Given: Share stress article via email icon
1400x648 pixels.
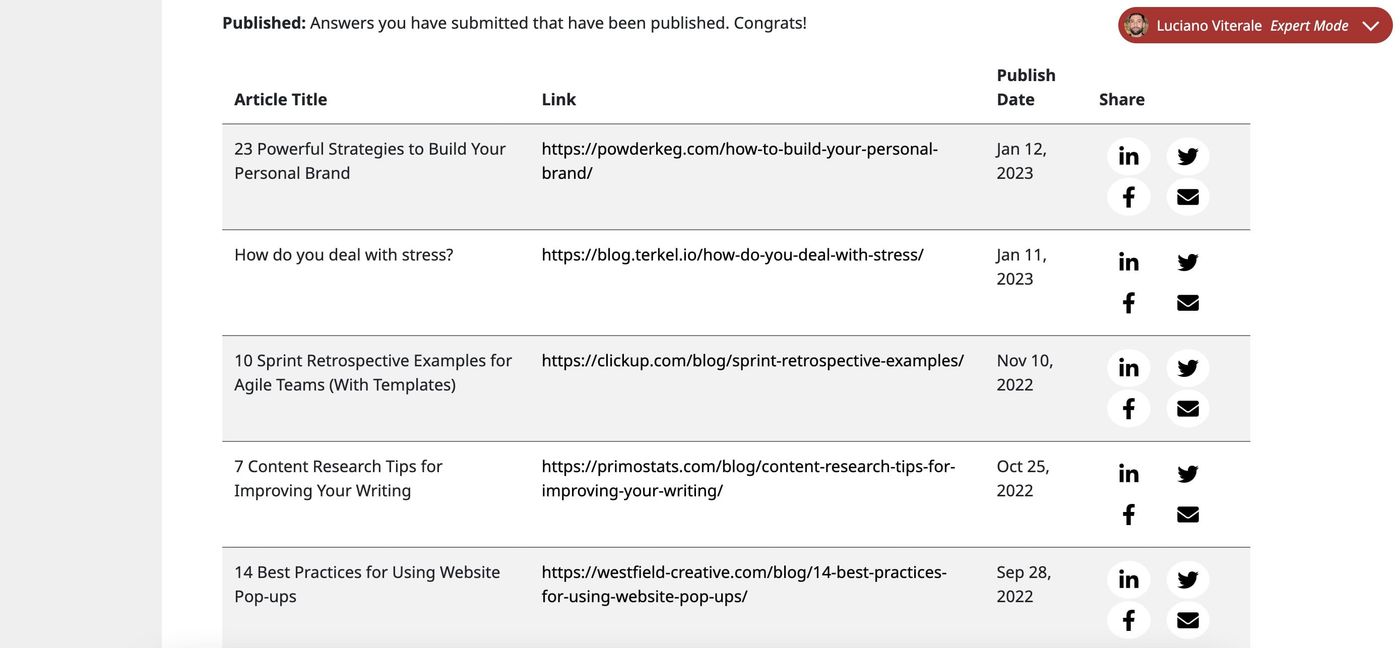Looking at the screenshot, I should [1188, 303].
